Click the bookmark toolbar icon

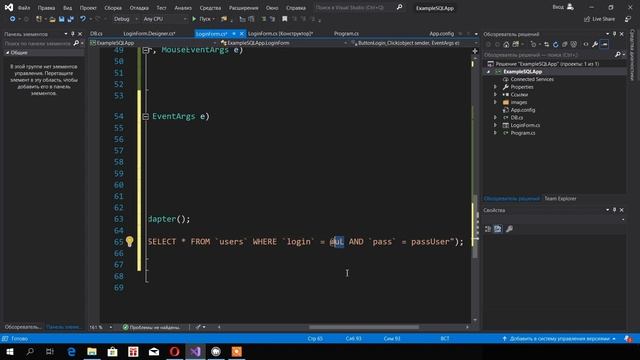[x=284, y=19]
